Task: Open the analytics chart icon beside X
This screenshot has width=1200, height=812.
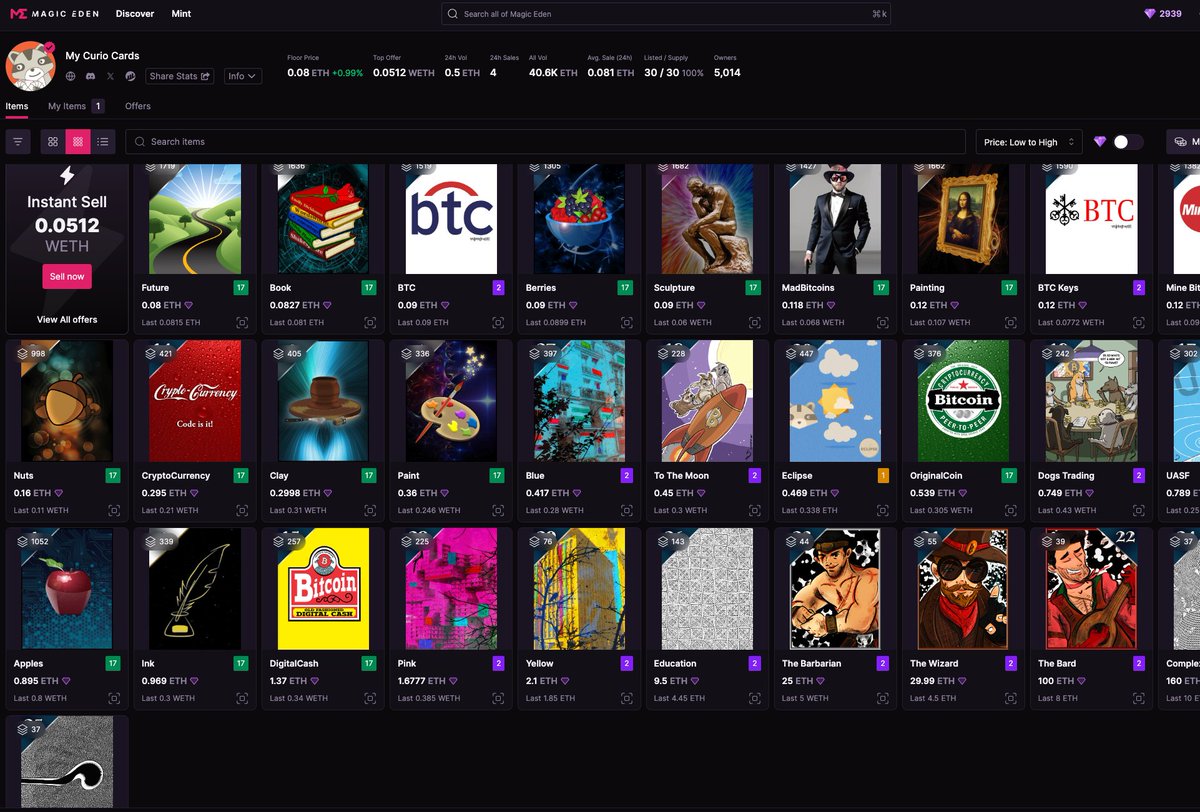Action: click(x=130, y=76)
